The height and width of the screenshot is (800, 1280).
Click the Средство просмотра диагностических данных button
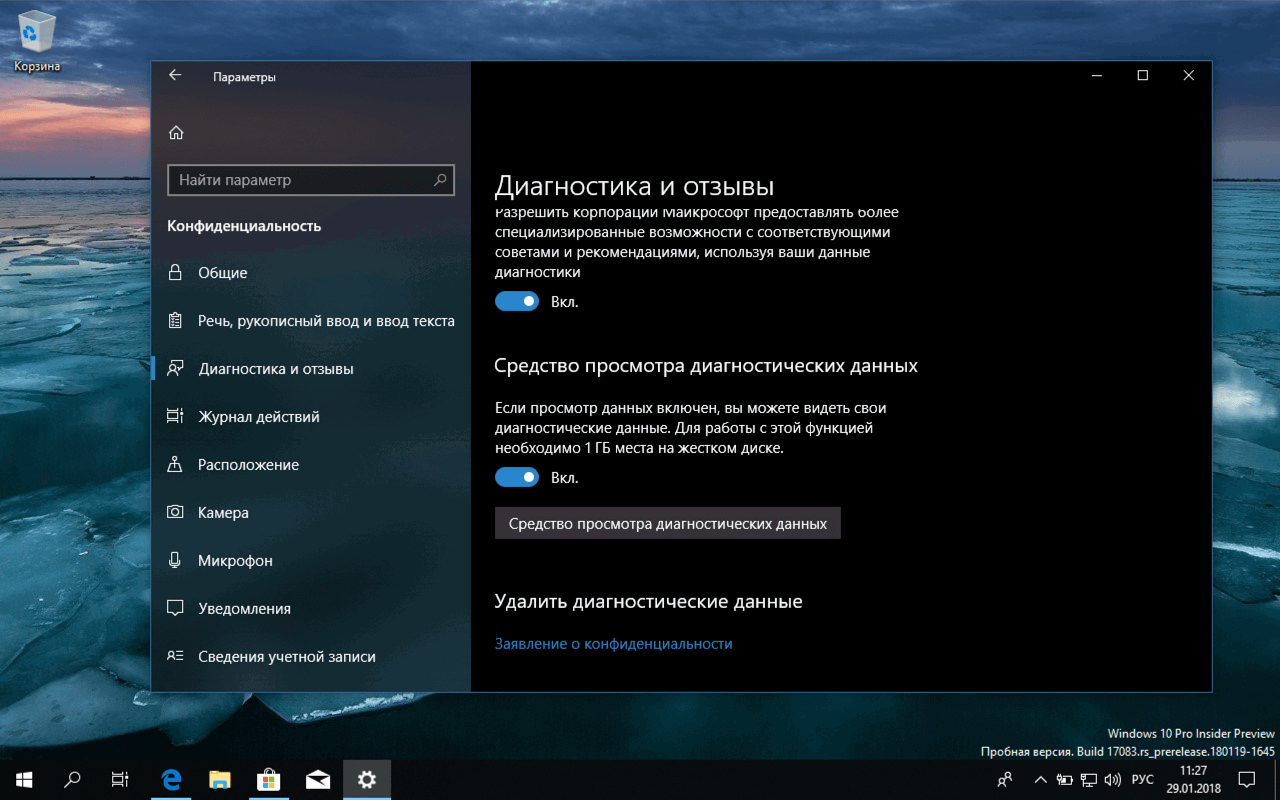668,523
